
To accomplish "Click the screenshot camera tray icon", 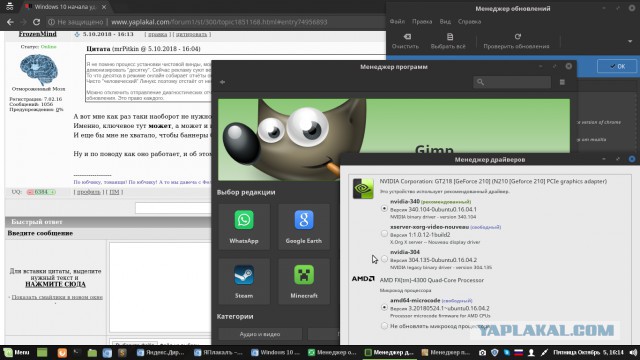I will click(482, 352).
